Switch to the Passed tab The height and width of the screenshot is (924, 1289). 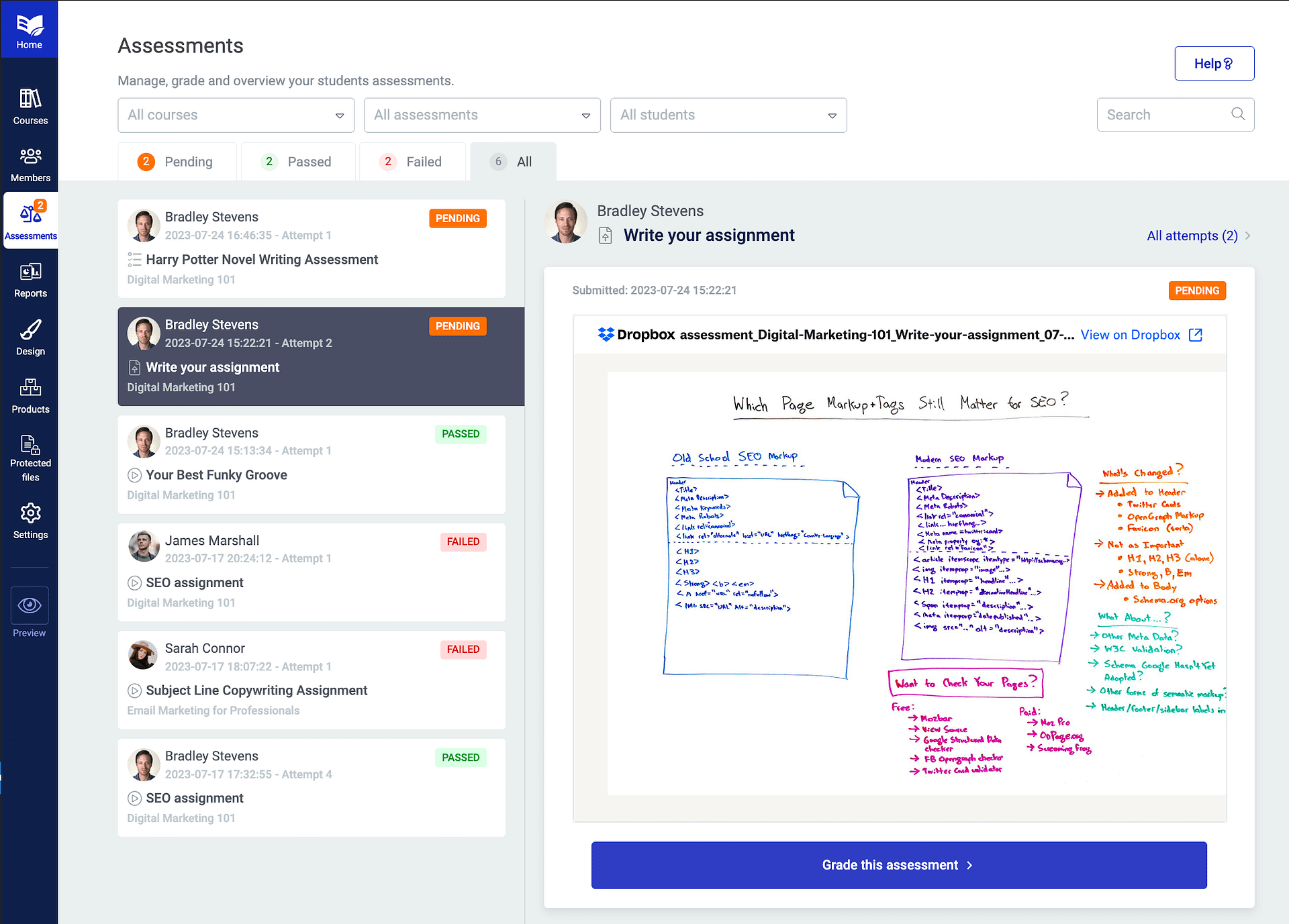(x=298, y=161)
